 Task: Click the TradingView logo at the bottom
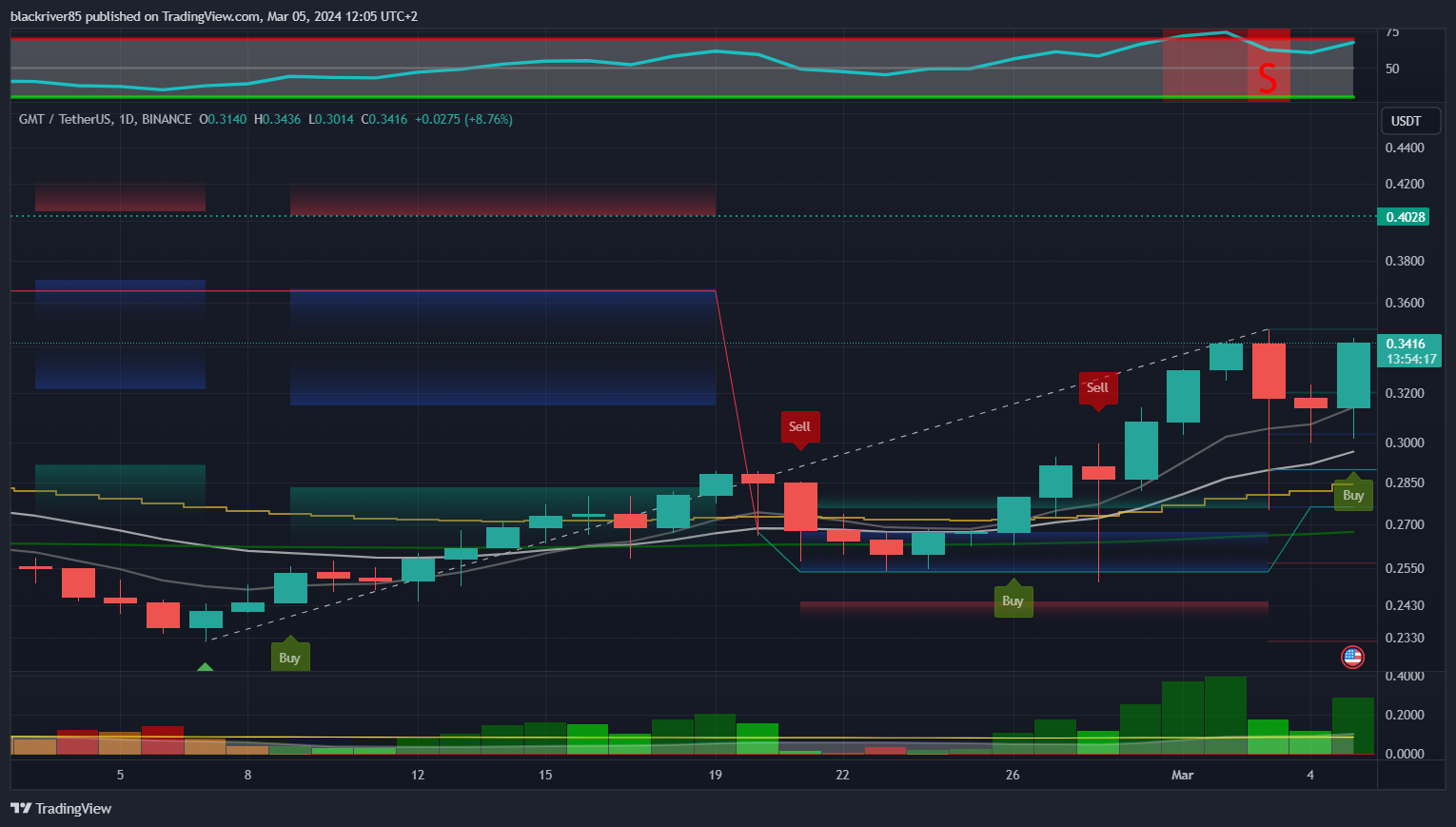click(x=61, y=808)
